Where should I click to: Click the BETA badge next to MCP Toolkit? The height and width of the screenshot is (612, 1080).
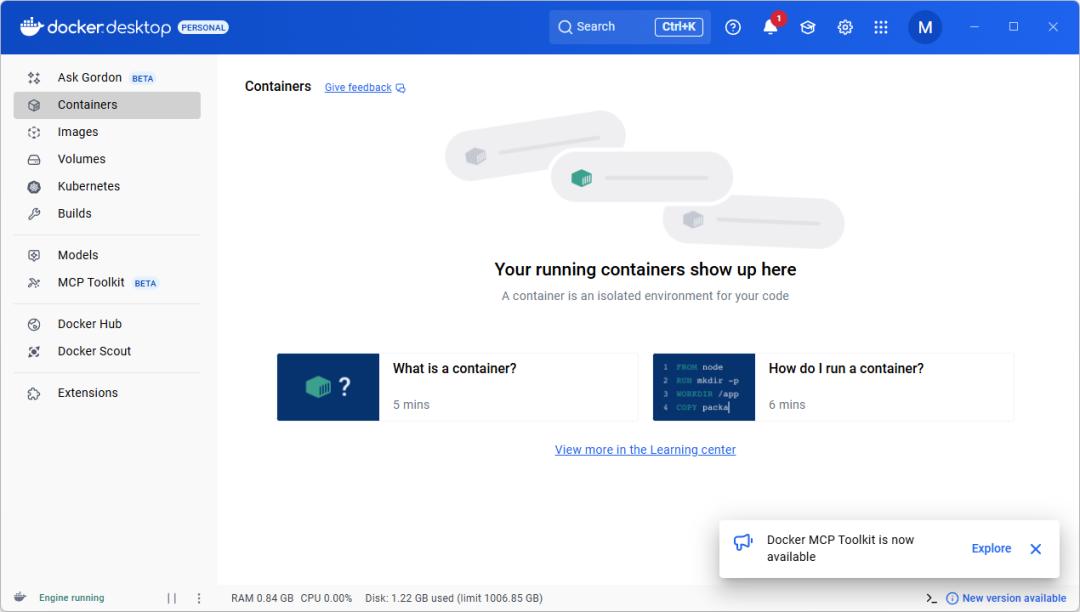tap(145, 284)
